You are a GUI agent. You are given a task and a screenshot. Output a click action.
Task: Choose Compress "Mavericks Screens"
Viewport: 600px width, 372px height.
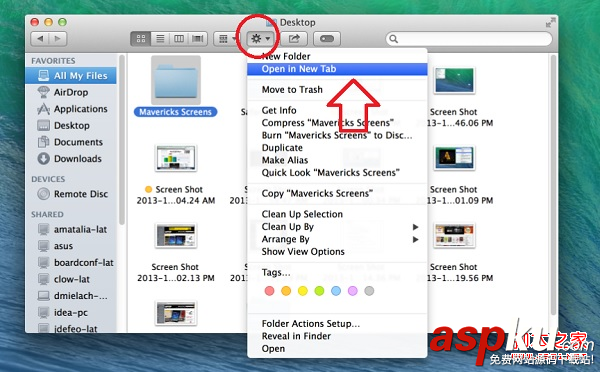(337, 123)
